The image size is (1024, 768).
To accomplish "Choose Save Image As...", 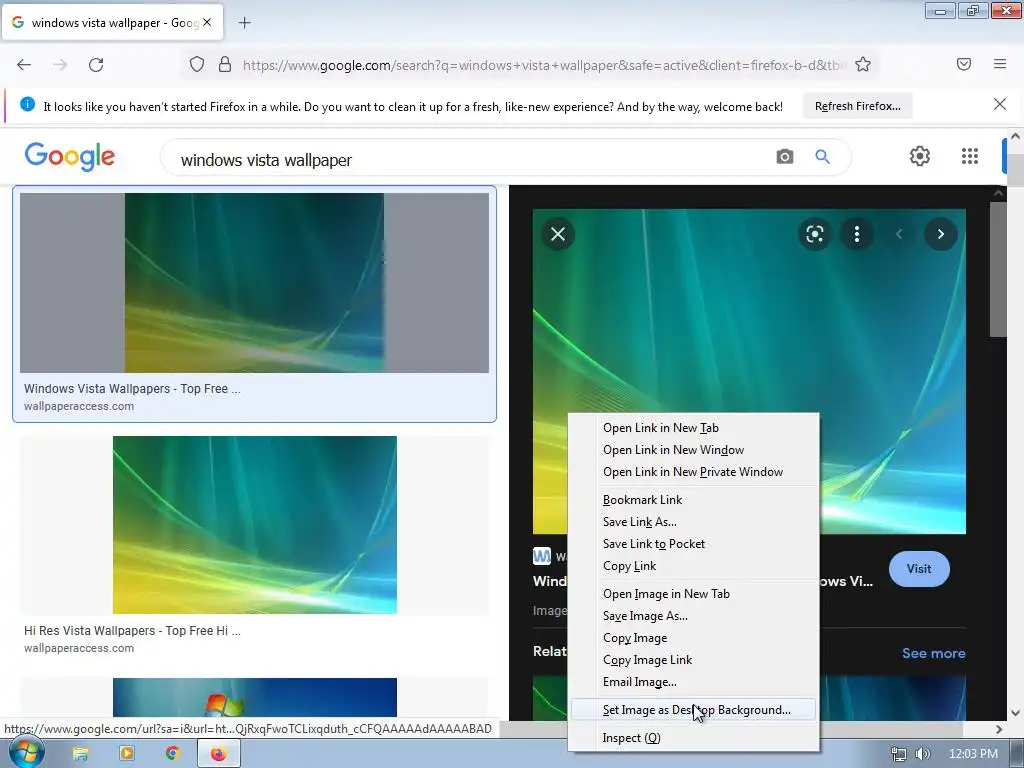I will click(694, 616).
